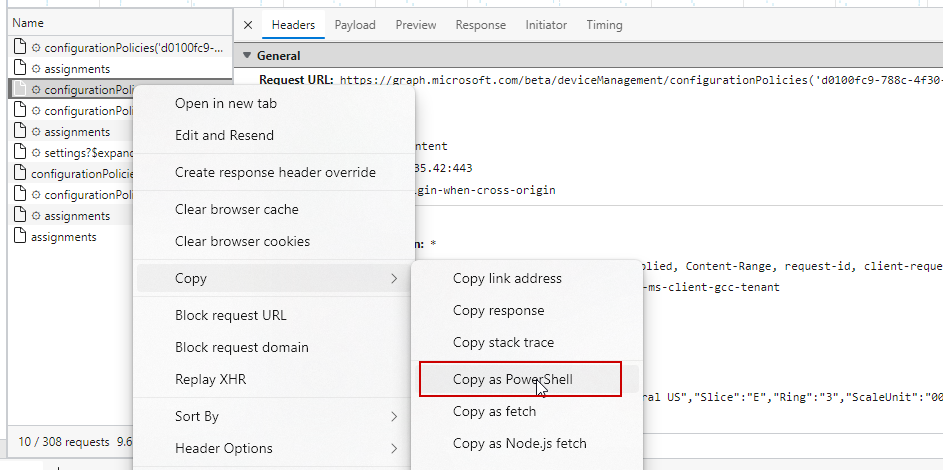943x470 pixels.
Task: Choose Clear browser cache
Action: coord(236,209)
